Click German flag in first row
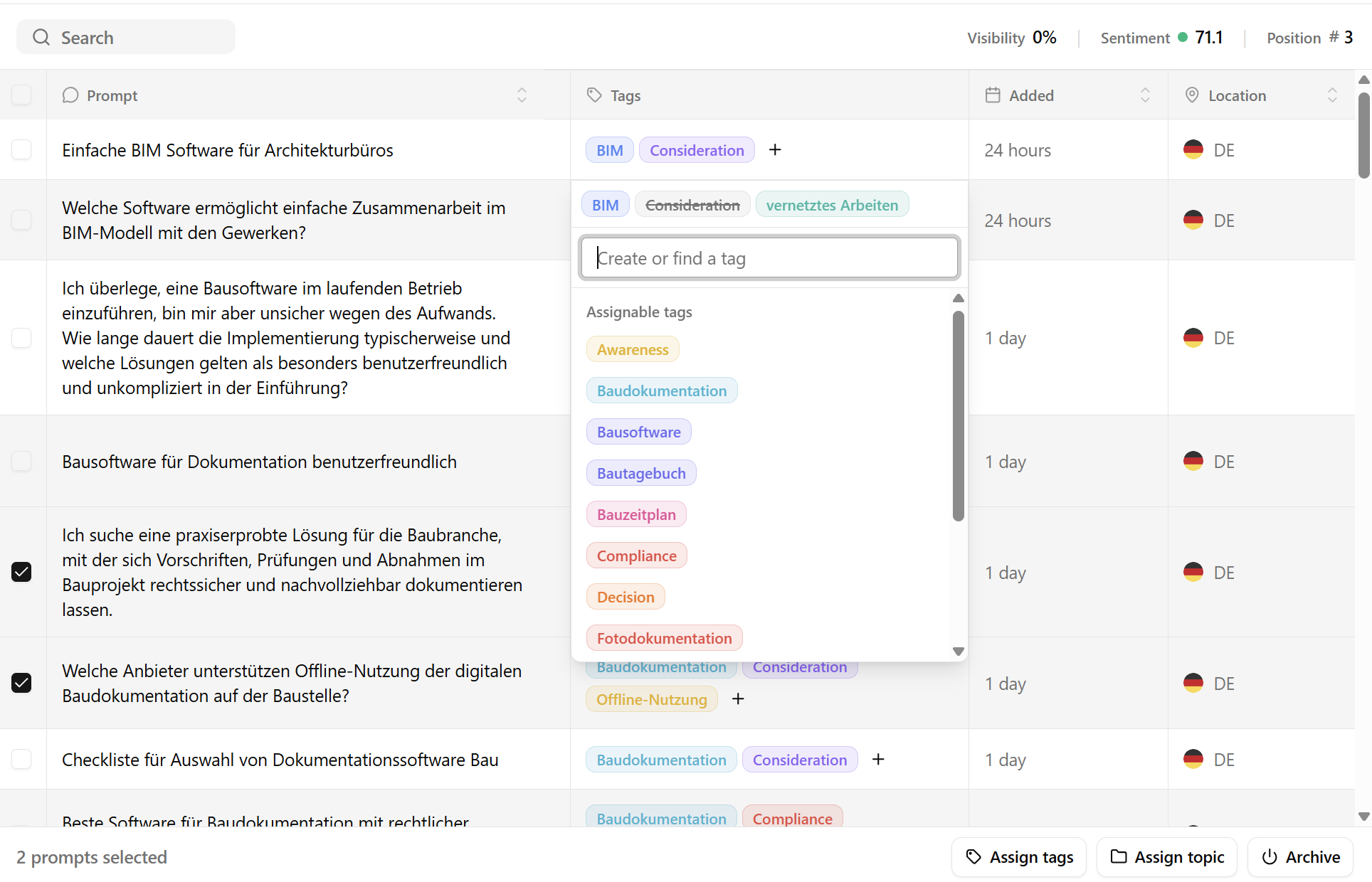 [x=1193, y=150]
